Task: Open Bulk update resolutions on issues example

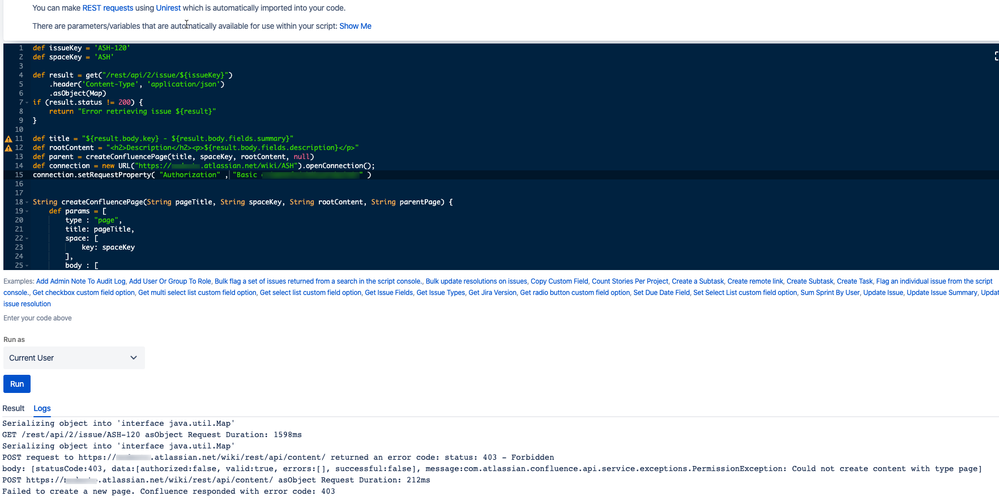Action: [477, 281]
